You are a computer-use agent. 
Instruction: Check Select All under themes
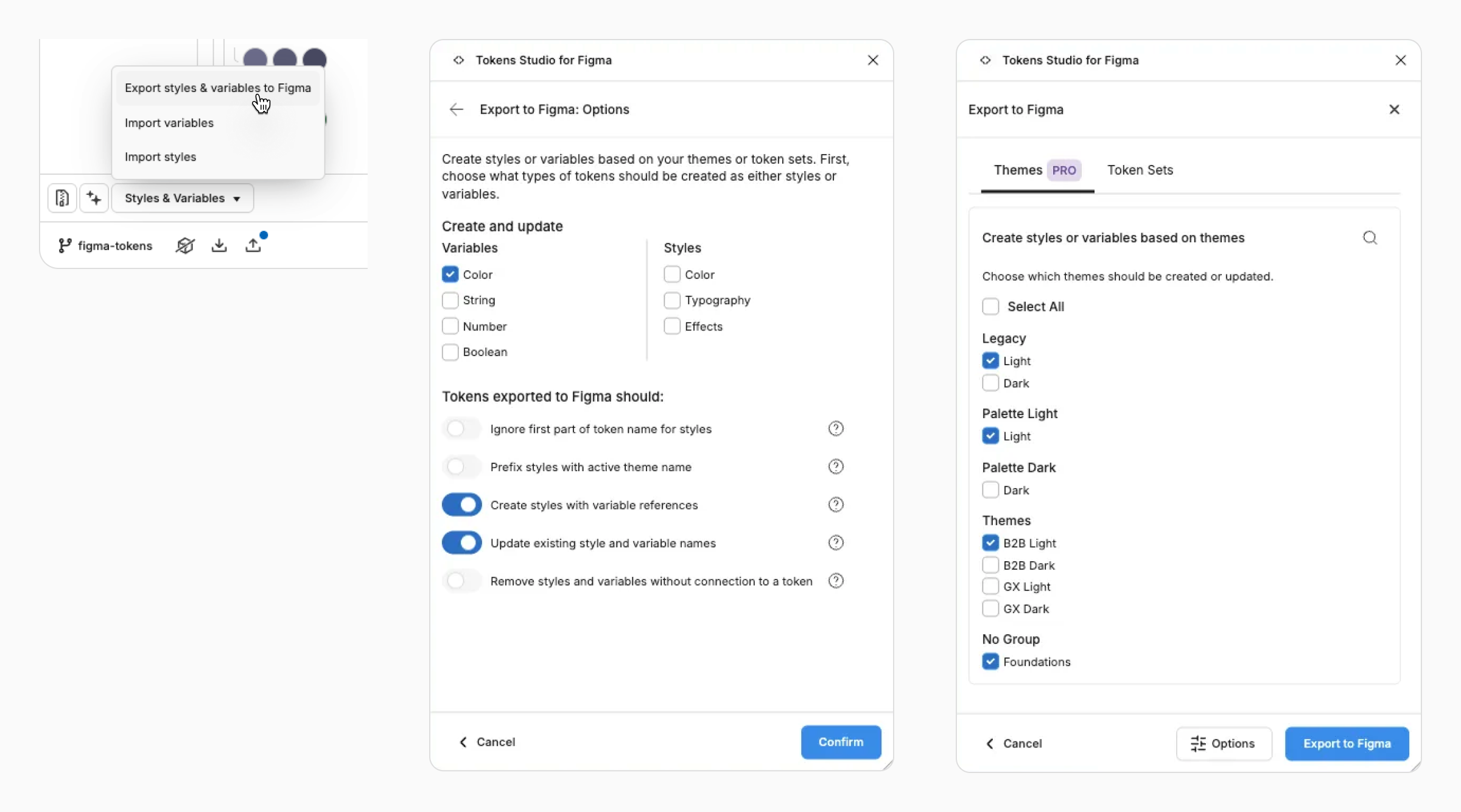[x=990, y=306]
